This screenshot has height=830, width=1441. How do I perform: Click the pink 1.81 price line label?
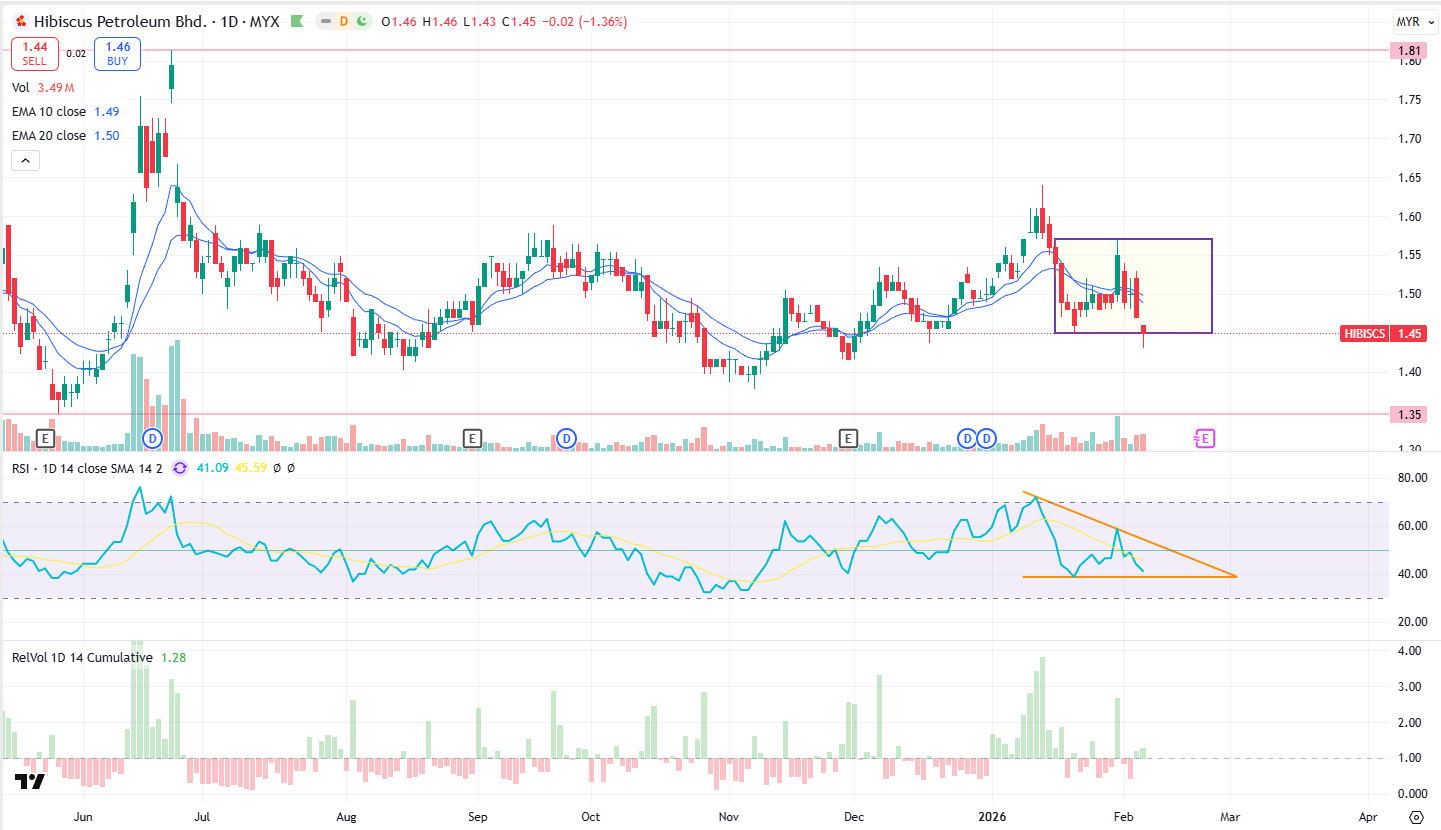tap(1411, 50)
